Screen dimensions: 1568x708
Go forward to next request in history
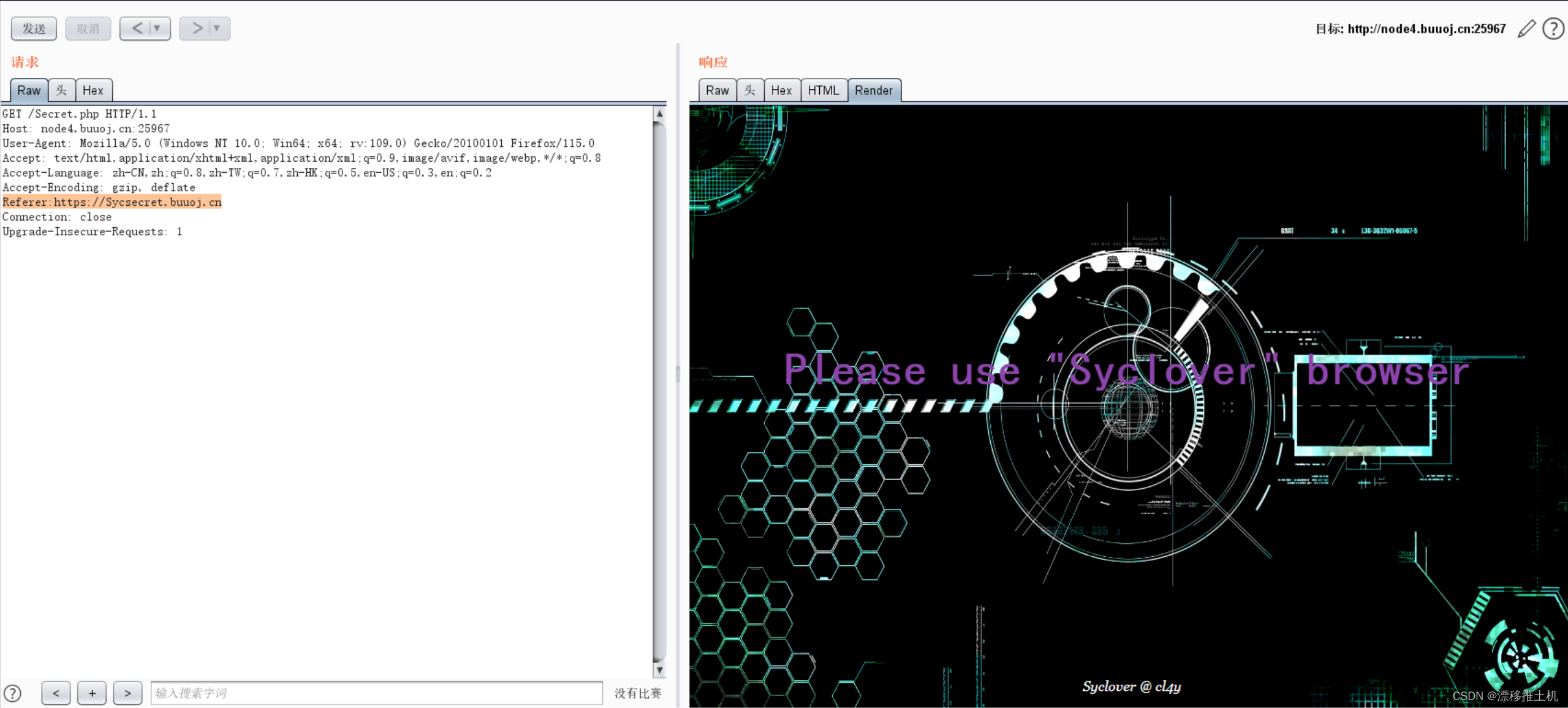197,28
